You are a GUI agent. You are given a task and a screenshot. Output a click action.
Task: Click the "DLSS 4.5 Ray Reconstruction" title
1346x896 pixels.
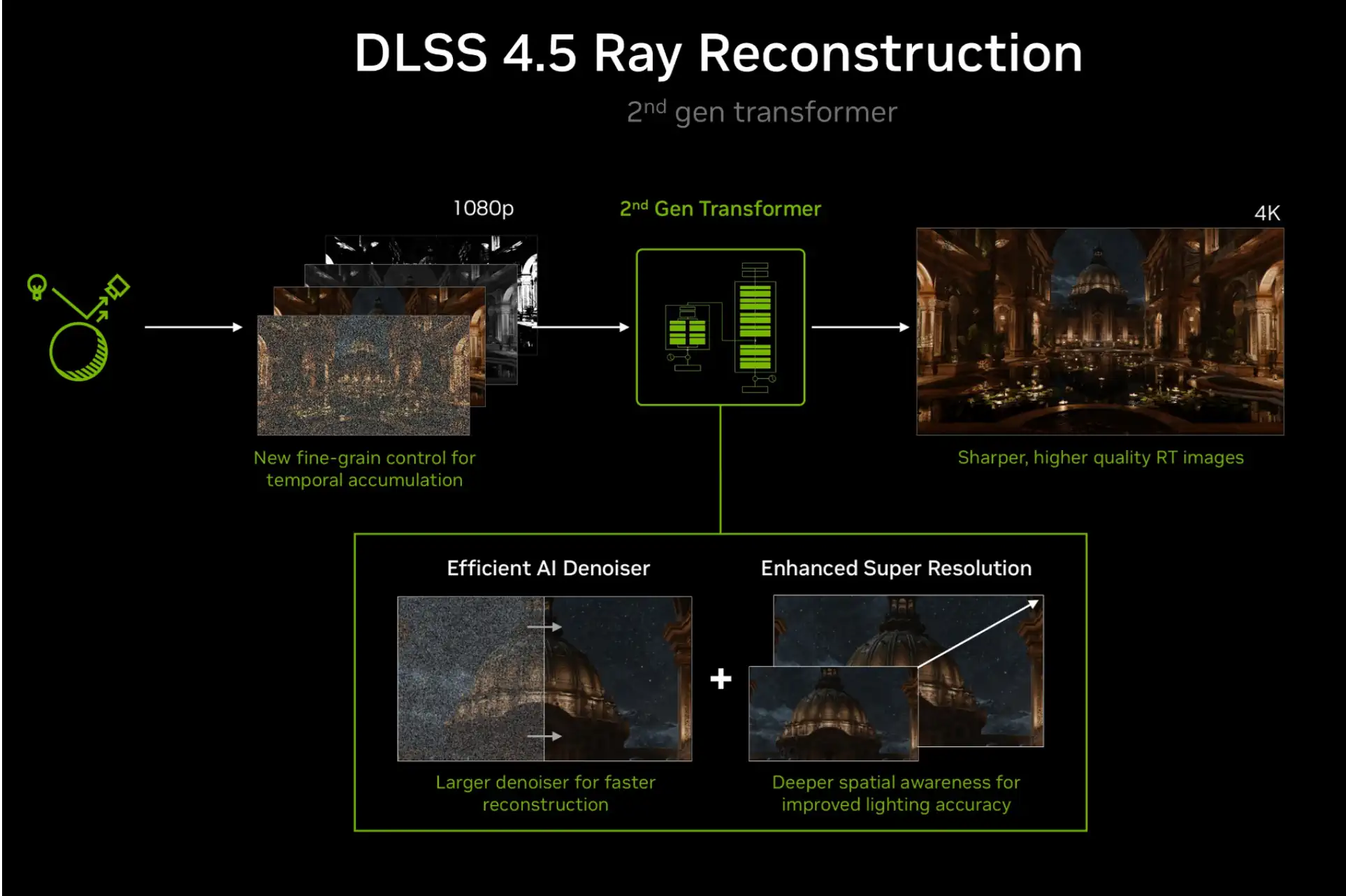[x=718, y=53]
